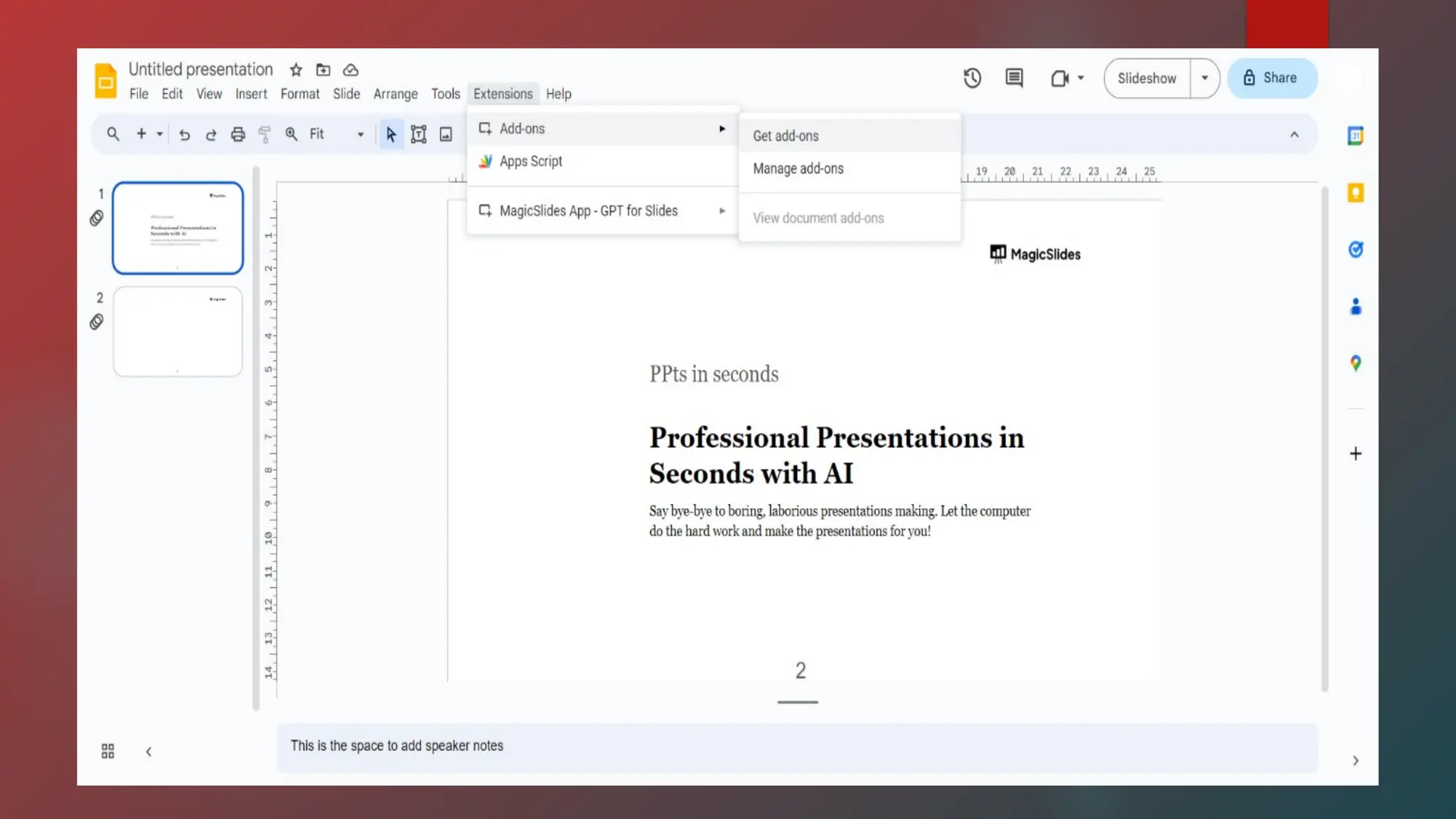Select the text box tool
The width and height of the screenshot is (1456, 819).
[418, 134]
